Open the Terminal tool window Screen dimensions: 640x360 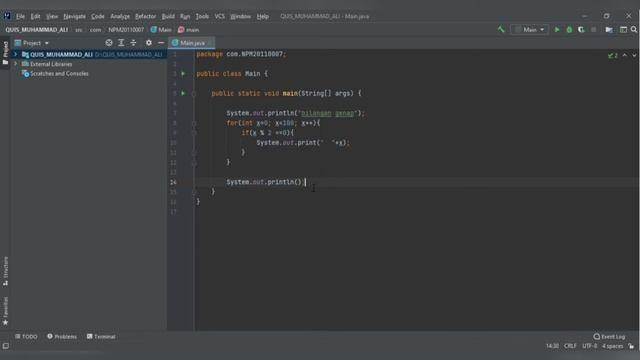tap(101, 336)
